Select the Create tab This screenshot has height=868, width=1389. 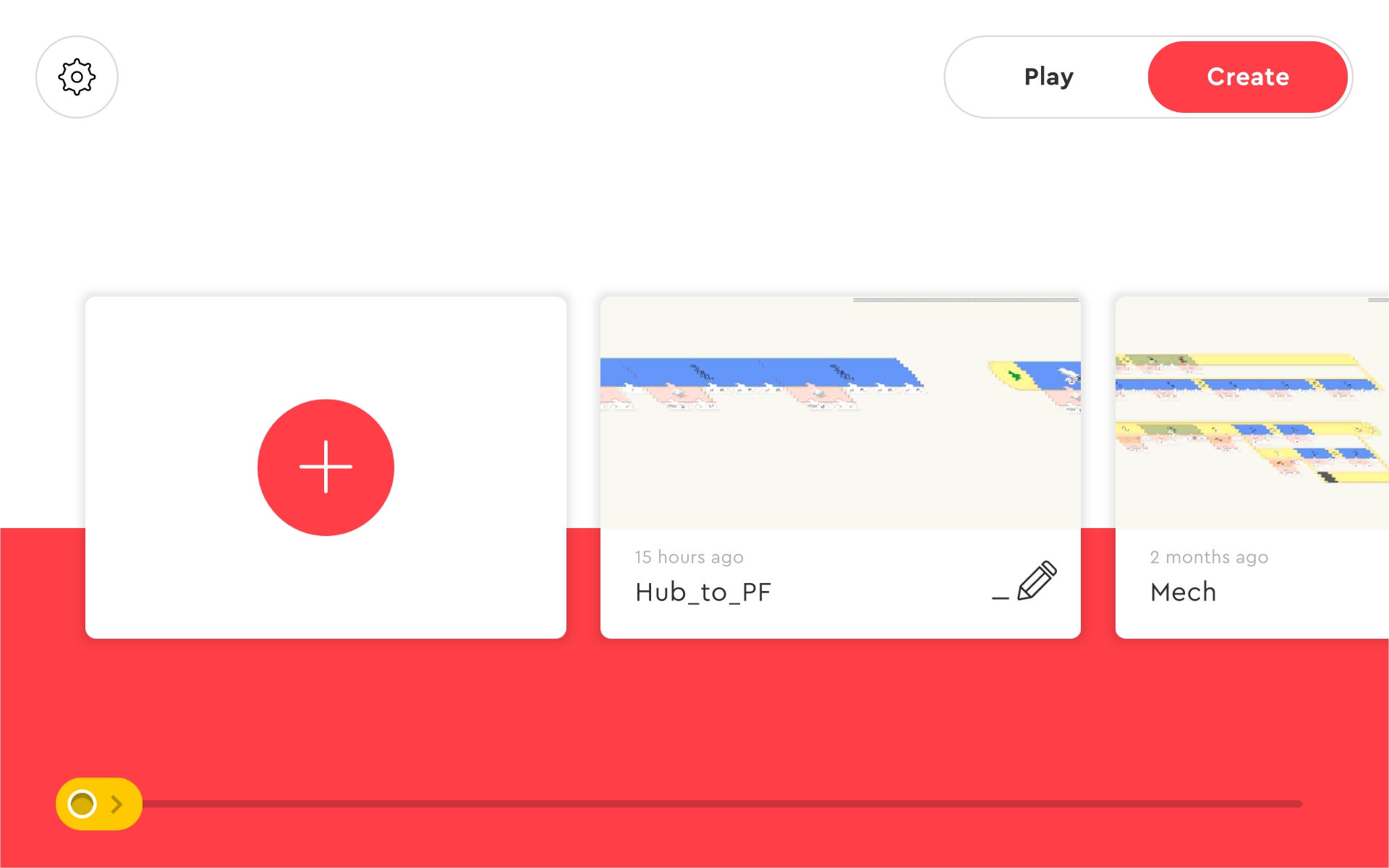[1248, 77]
